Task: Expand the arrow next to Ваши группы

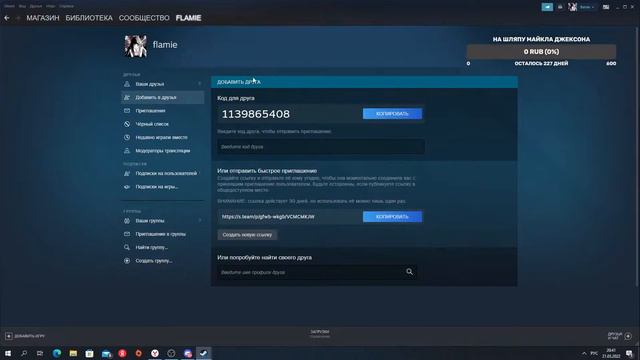Action: [x=200, y=220]
